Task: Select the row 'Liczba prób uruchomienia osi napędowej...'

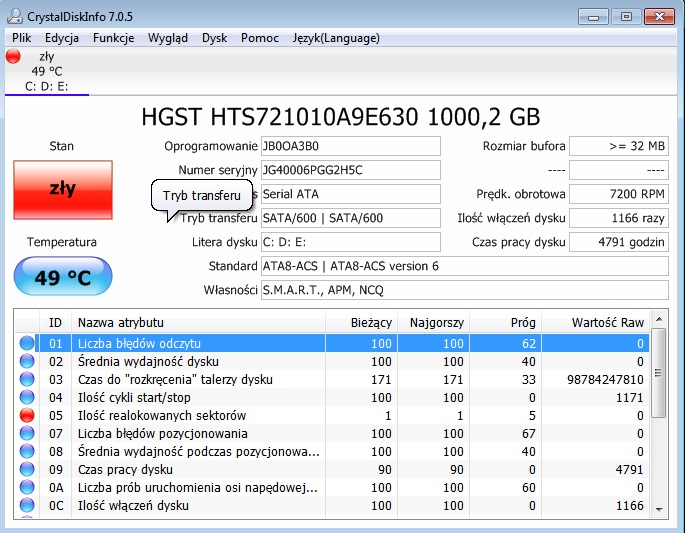Action: (x=332, y=487)
